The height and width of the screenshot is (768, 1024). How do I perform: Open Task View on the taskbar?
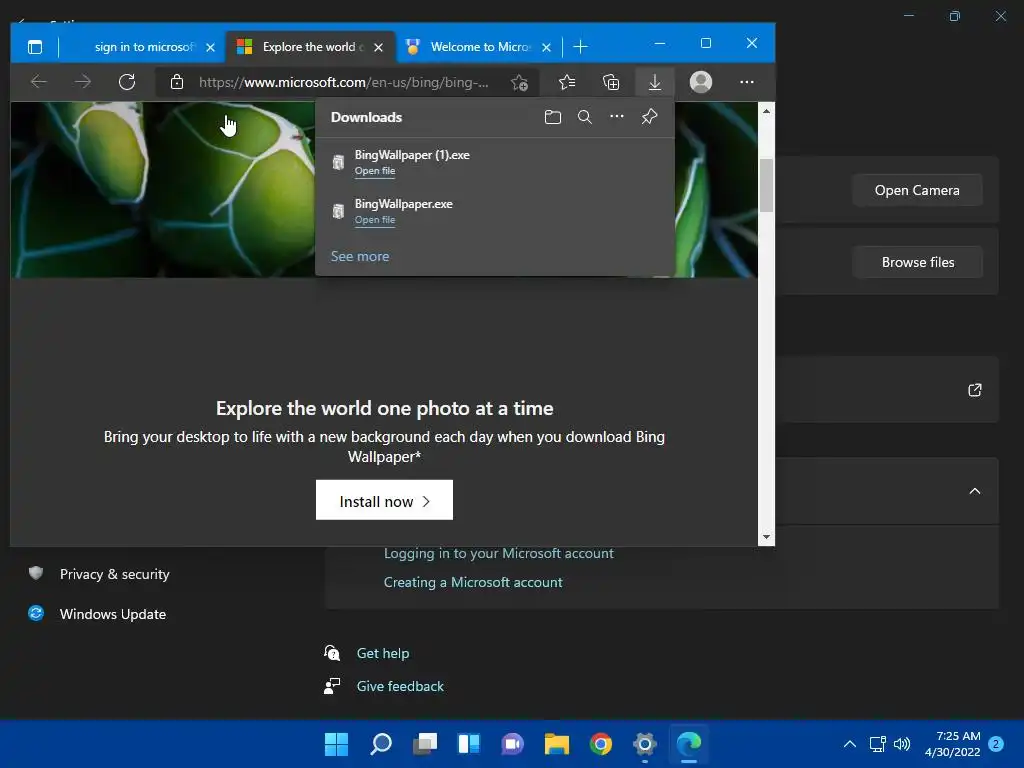coord(425,744)
